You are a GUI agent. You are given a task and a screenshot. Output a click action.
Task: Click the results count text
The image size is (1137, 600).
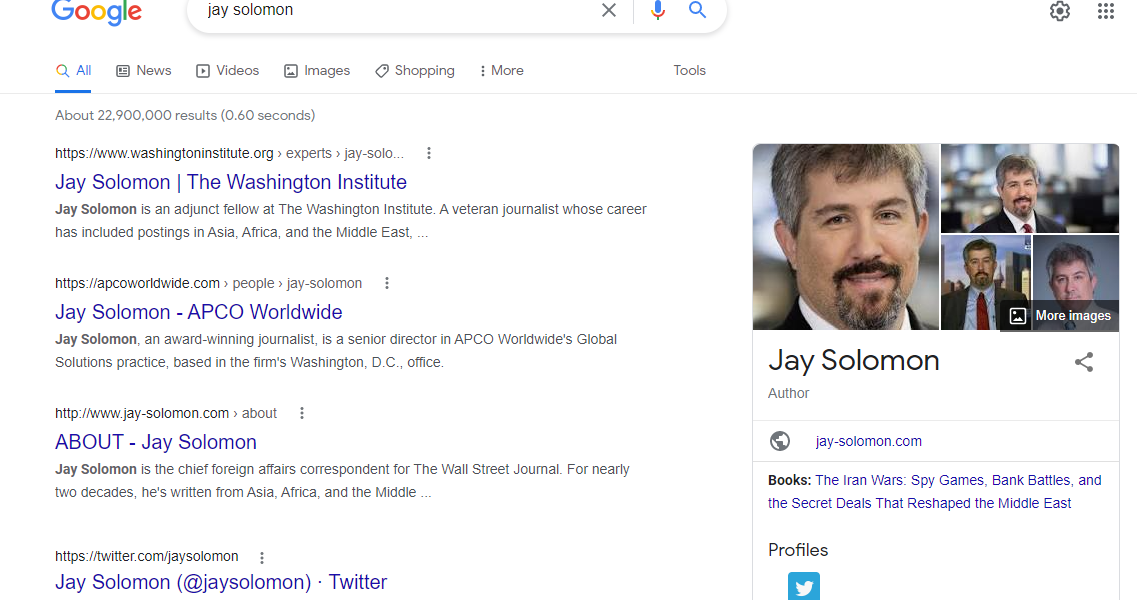pyautogui.click(x=185, y=115)
